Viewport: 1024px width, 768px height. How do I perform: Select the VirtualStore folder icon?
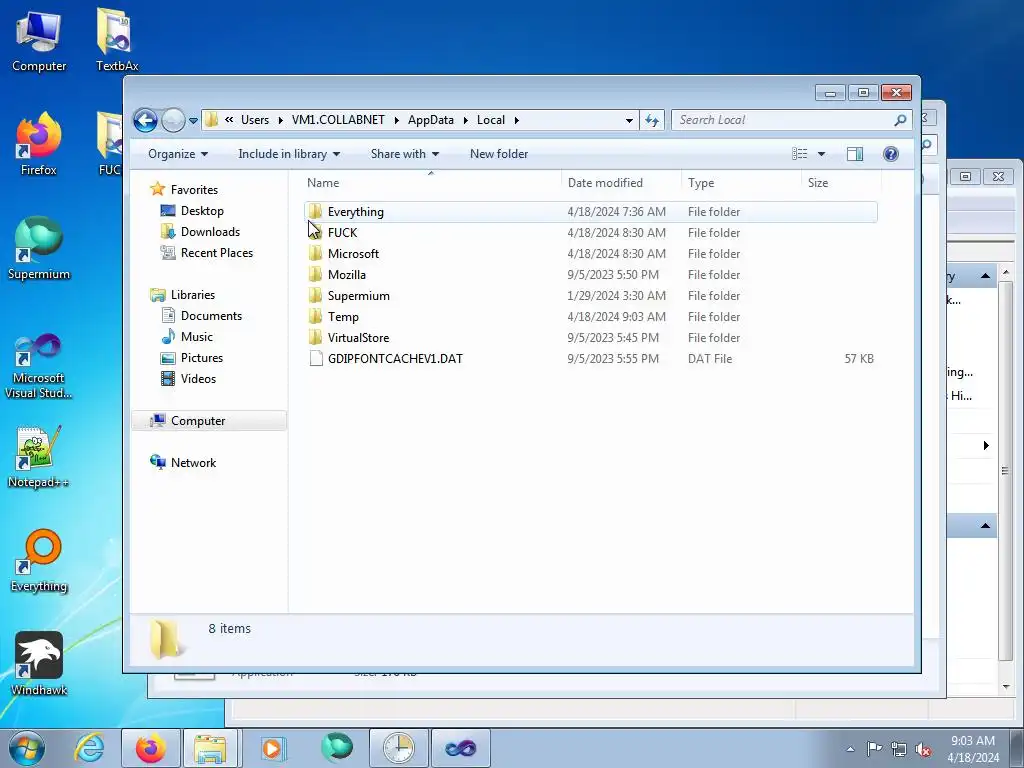315,338
